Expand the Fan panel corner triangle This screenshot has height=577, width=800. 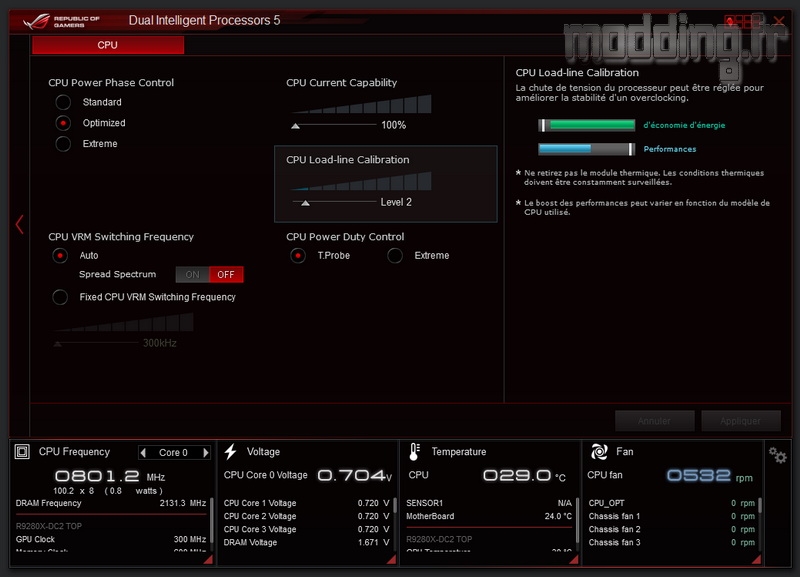(757, 560)
